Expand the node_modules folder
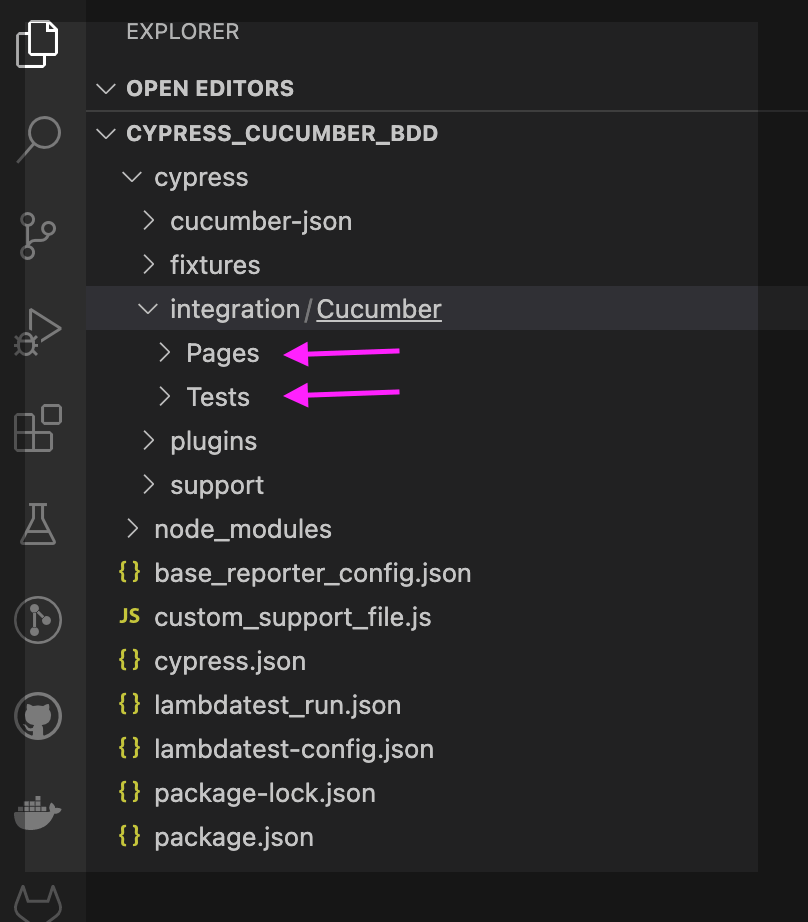The height and width of the screenshot is (922, 808). [x=242, y=529]
